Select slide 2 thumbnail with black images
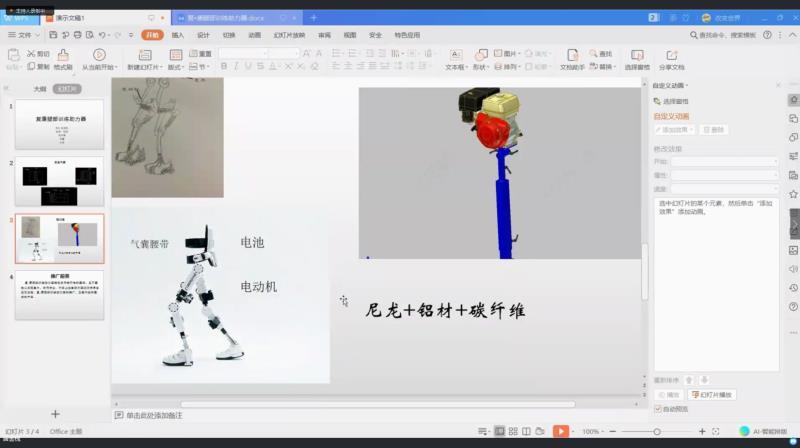800x448 pixels. tap(59, 181)
